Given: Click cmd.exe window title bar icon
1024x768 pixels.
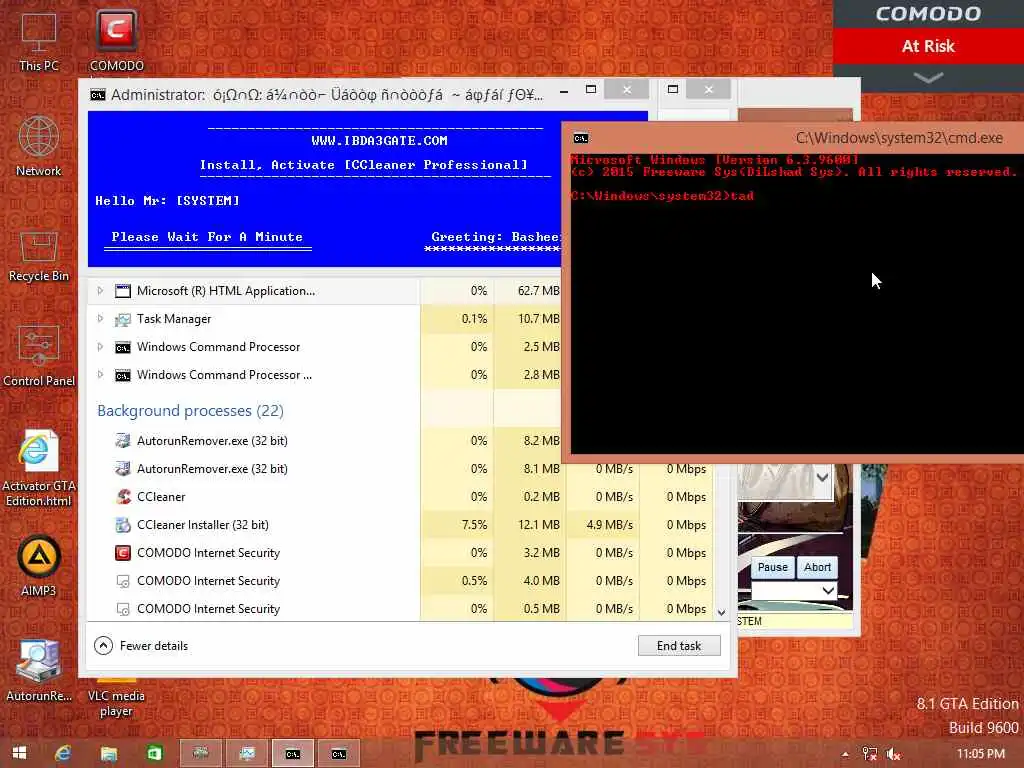Looking at the screenshot, I should (581, 138).
